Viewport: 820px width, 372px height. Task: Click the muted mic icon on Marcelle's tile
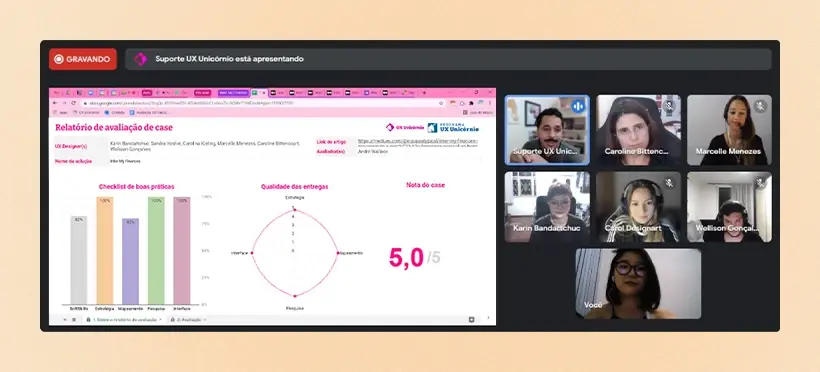[760, 106]
